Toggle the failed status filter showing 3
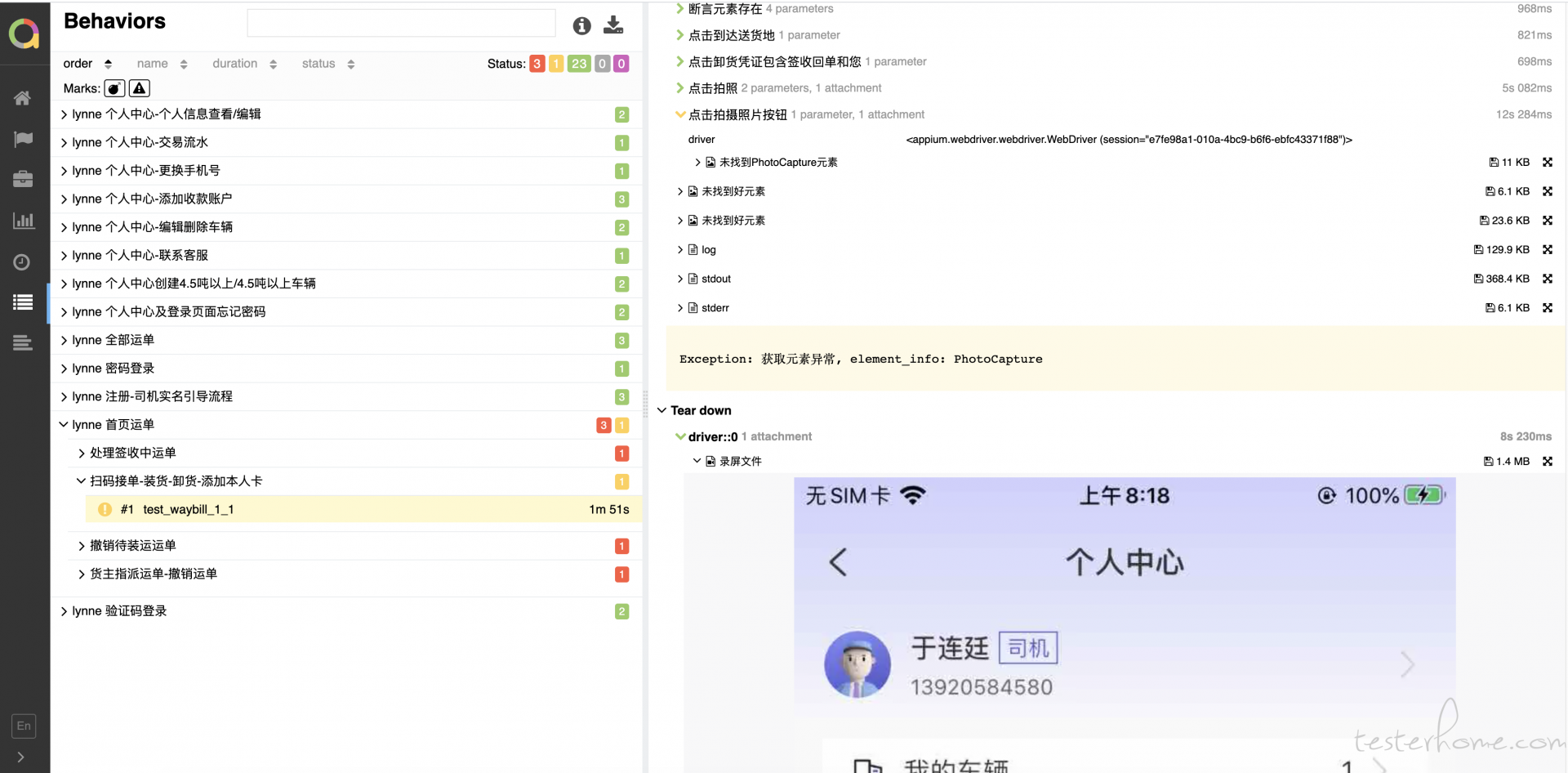Image resolution: width=1568 pixels, height=773 pixels. 537,64
